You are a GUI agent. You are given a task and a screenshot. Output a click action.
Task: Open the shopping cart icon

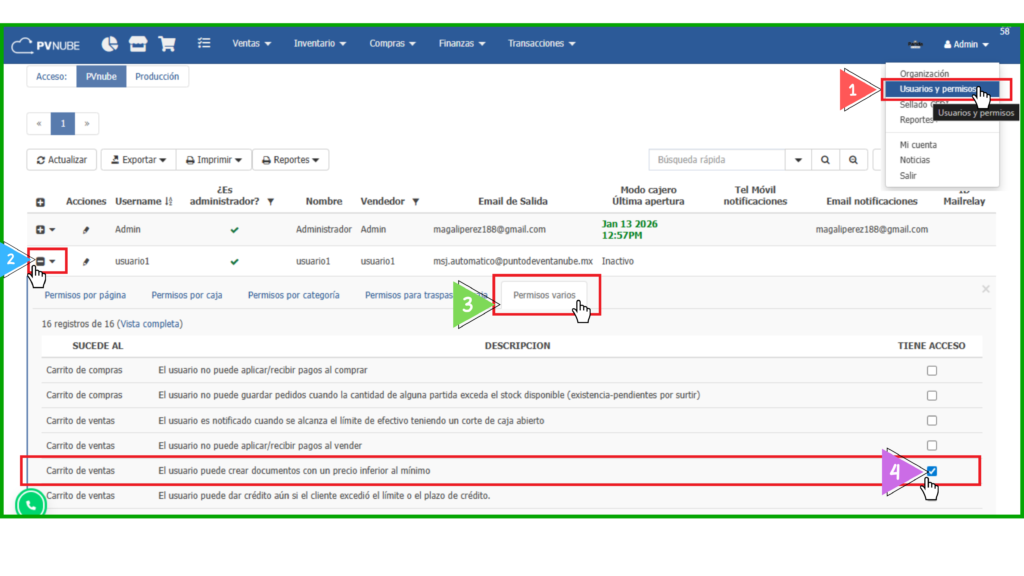pyautogui.click(x=167, y=44)
